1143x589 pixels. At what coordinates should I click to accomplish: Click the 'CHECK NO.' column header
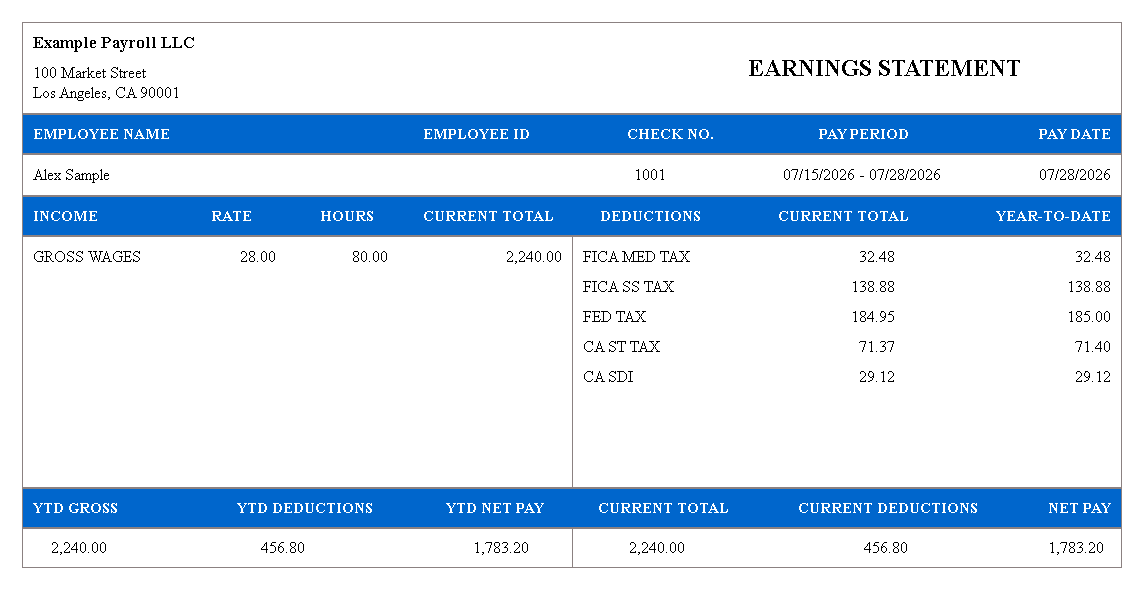pos(670,134)
